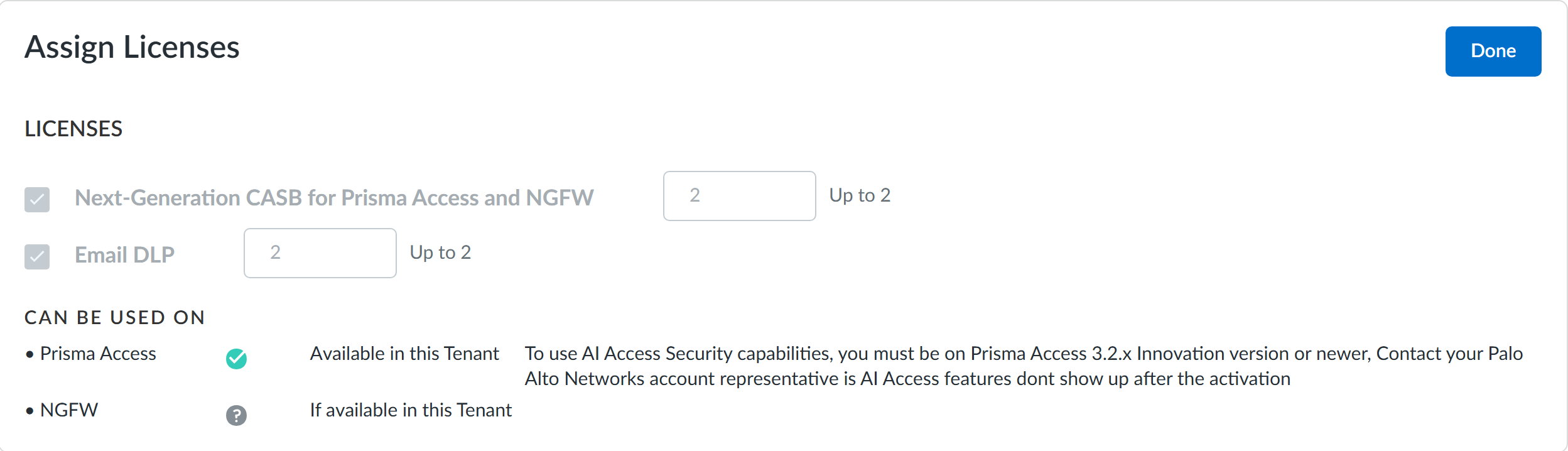Screen dimensions: 1568x451
Task: Select the NGFW bullet item
Action: pyautogui.click(x=69, y=410)
